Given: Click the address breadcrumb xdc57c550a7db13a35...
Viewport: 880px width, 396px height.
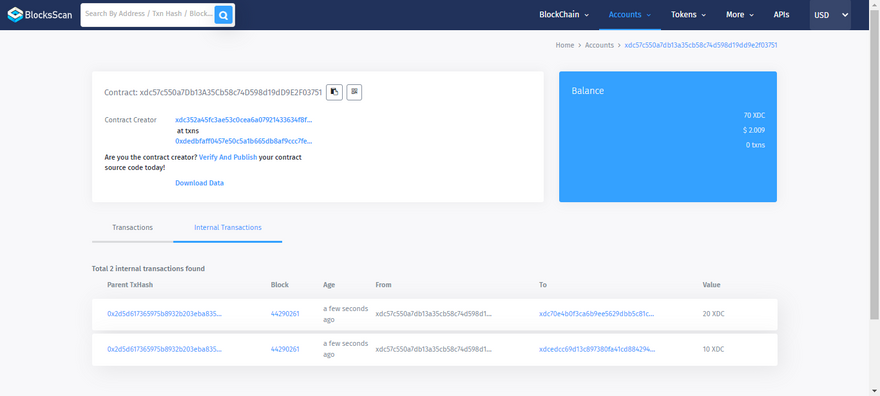Looking at the screenshot, I should click(701, 45).
